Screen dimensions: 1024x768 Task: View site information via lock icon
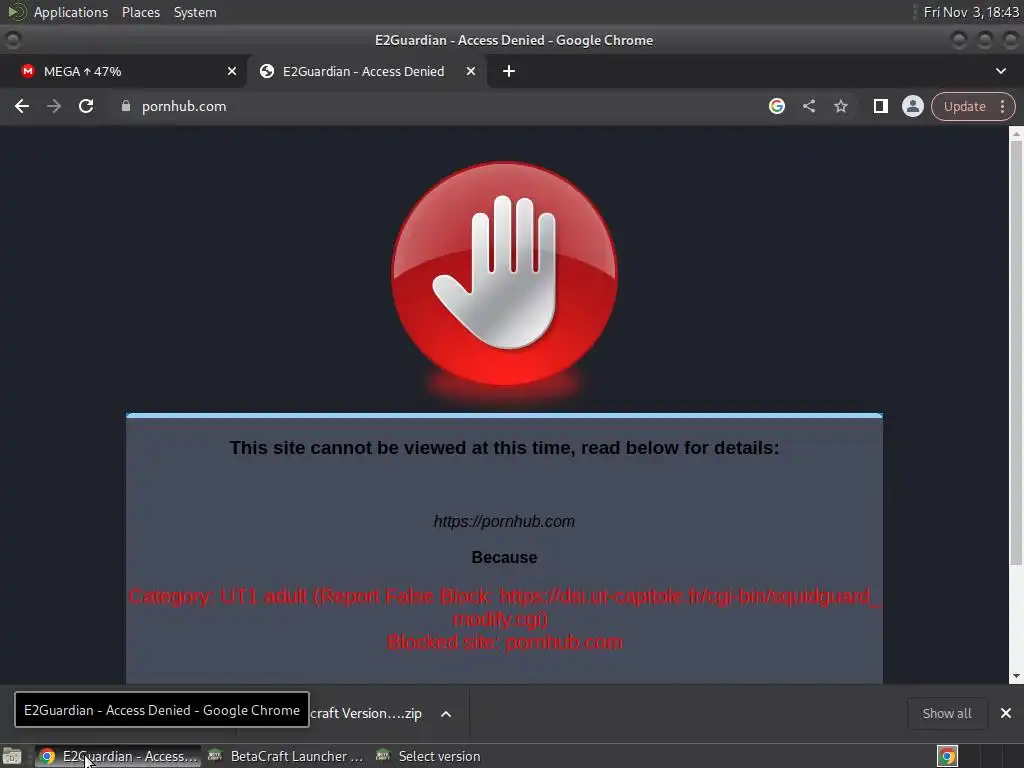[126, 106]
